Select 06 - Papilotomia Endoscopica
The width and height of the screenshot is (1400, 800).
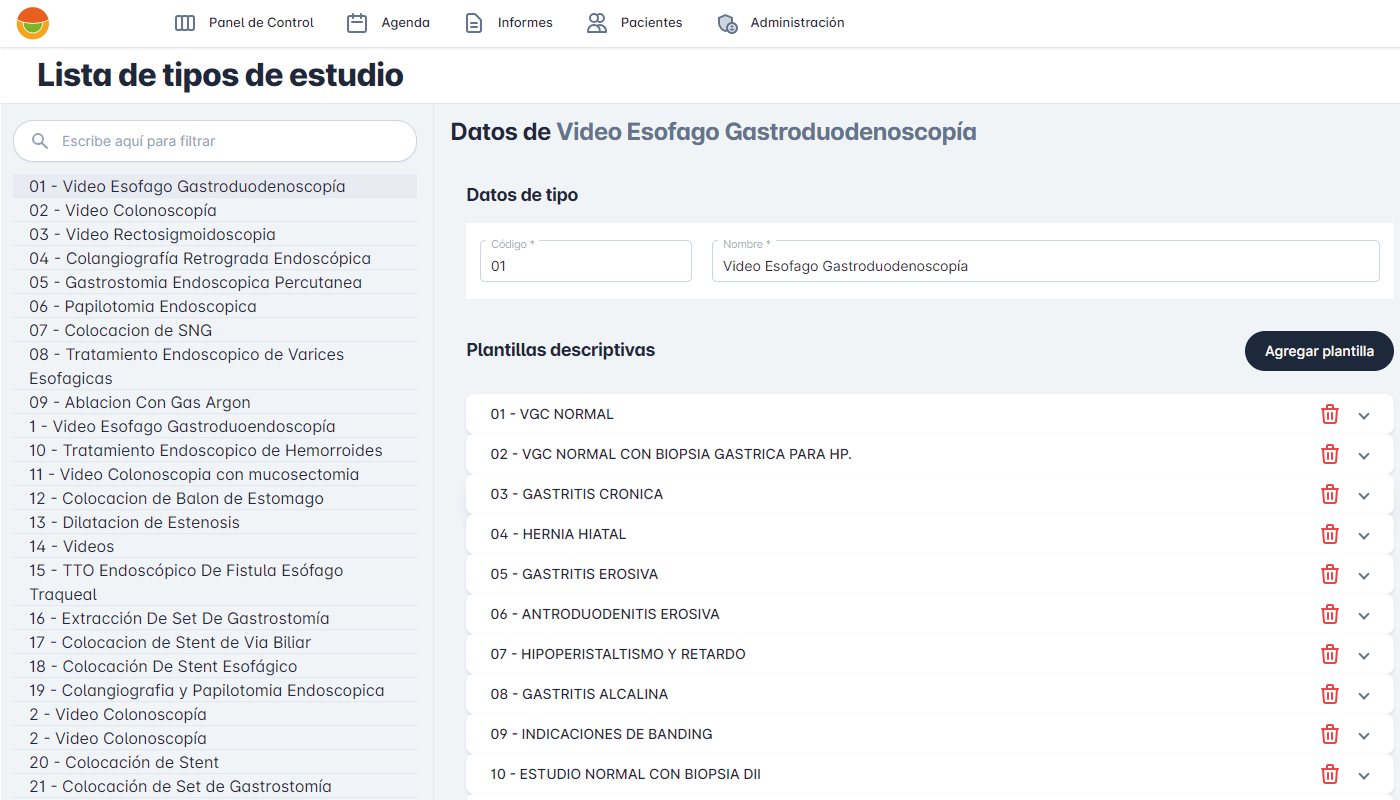coord(215,306)
